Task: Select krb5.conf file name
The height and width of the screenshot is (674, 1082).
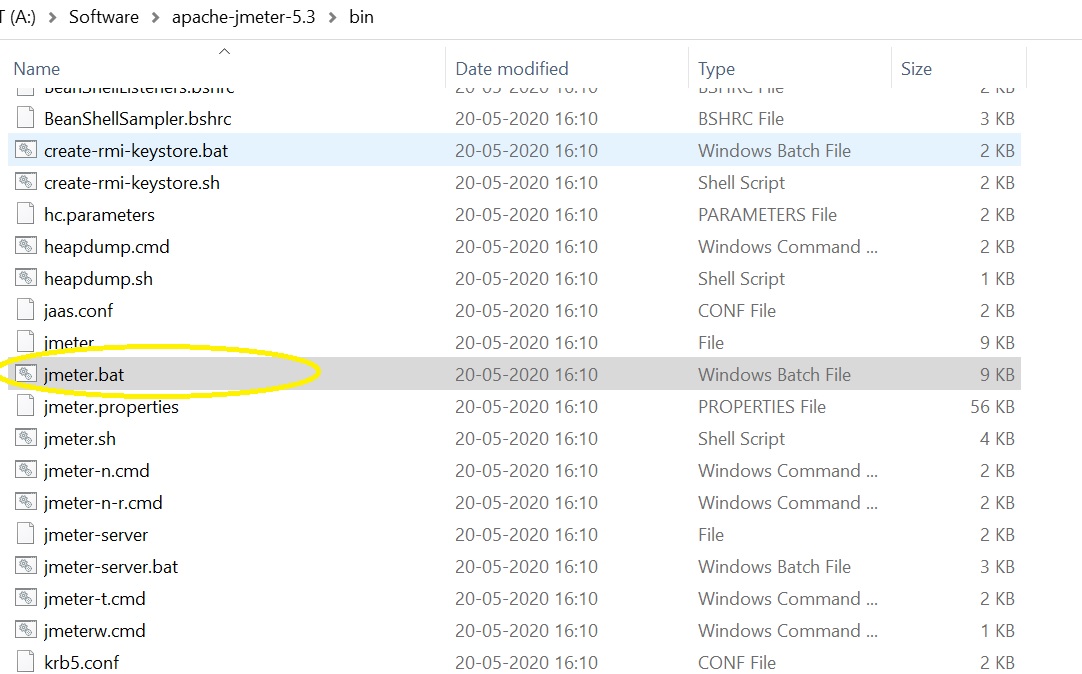Action: (81, 662)
